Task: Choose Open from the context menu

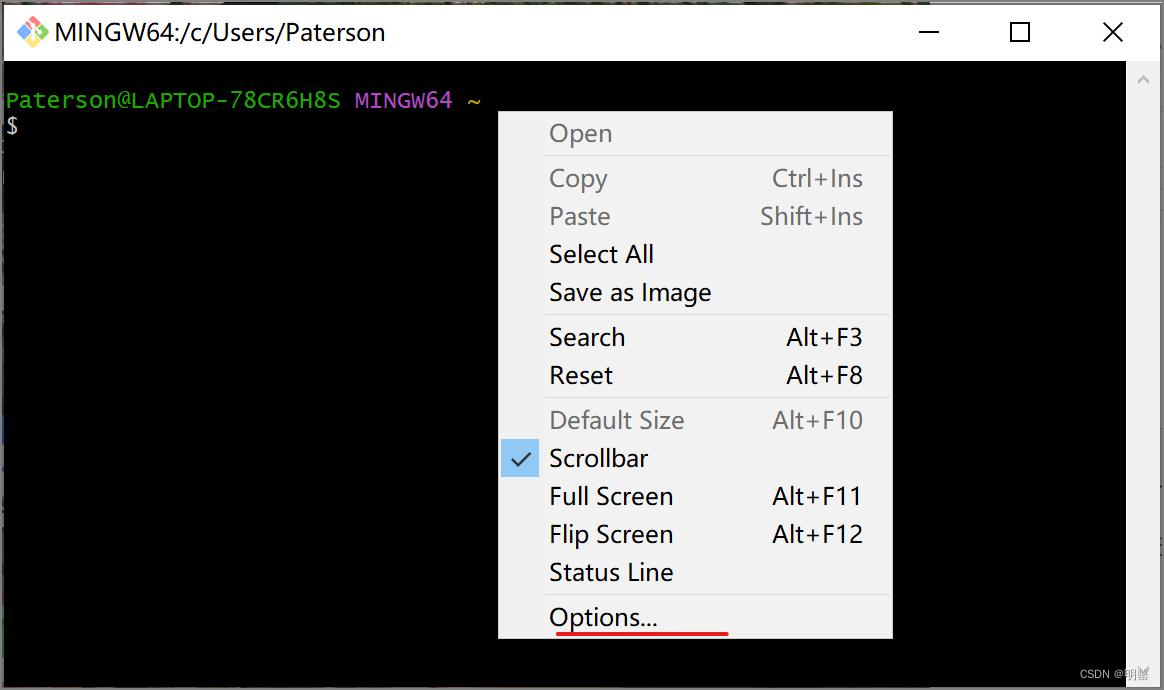Action: point(695,134)
